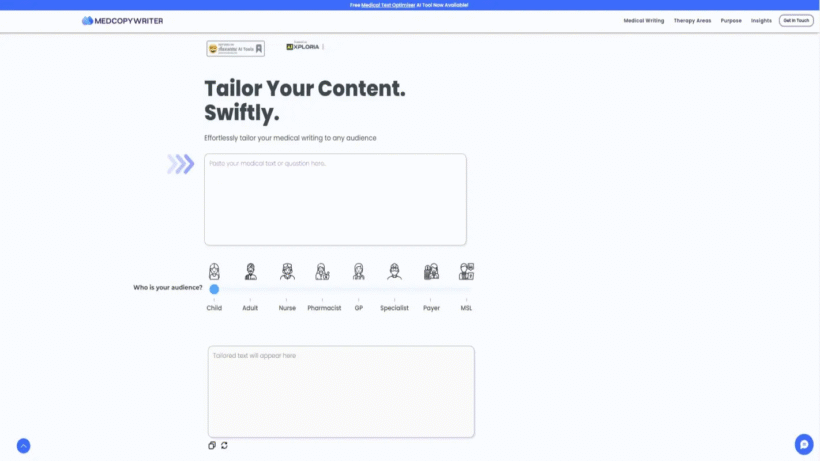
Task: Select the Nurse audience icon
Action: click(x=287, y=271)
